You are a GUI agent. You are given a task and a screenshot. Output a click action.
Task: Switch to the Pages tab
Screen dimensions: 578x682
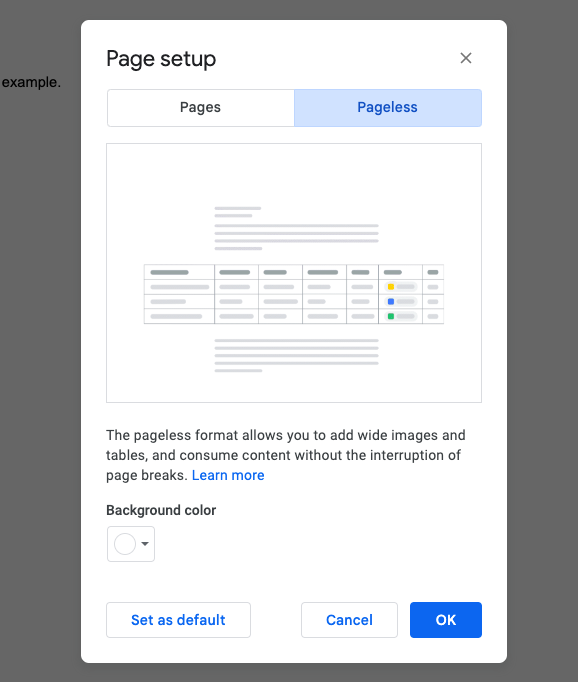click(200, 107)
